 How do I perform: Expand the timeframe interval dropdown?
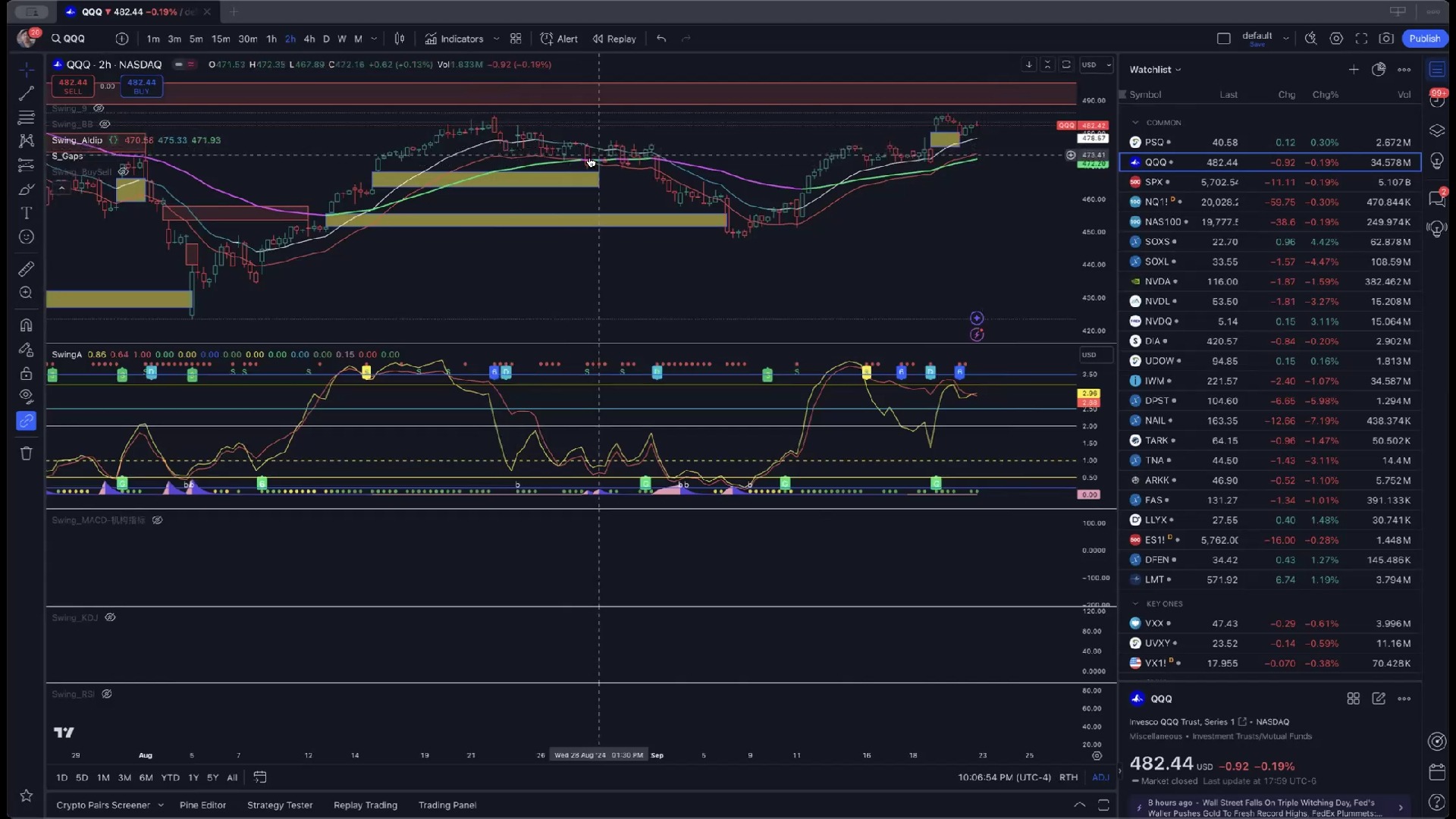pos(374,39)
